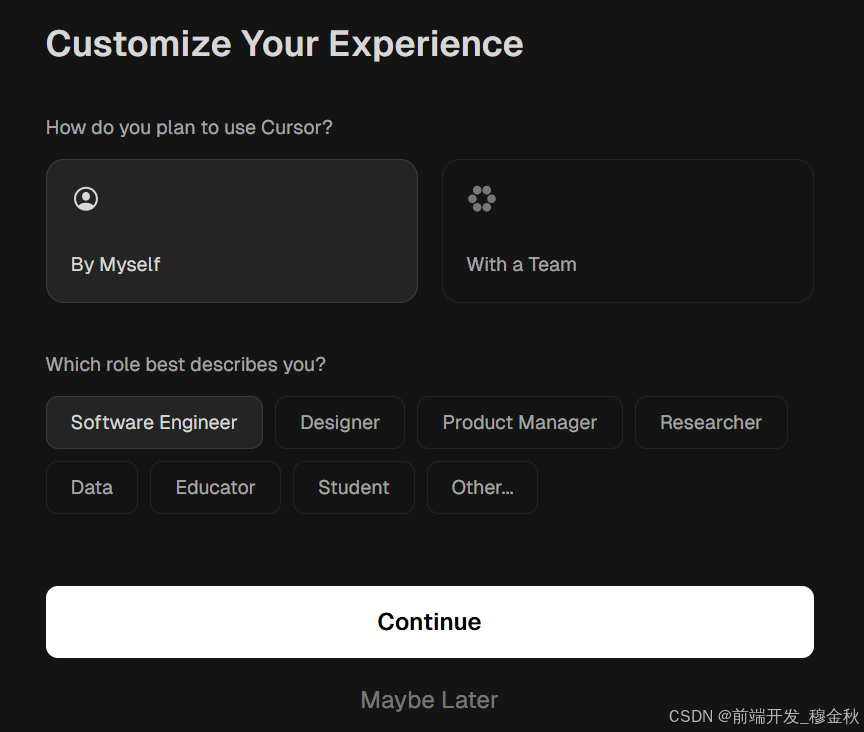The height and width of the screenshot is (732, 864).
Task: Choose the Student role
Action: tap(354, 487)
